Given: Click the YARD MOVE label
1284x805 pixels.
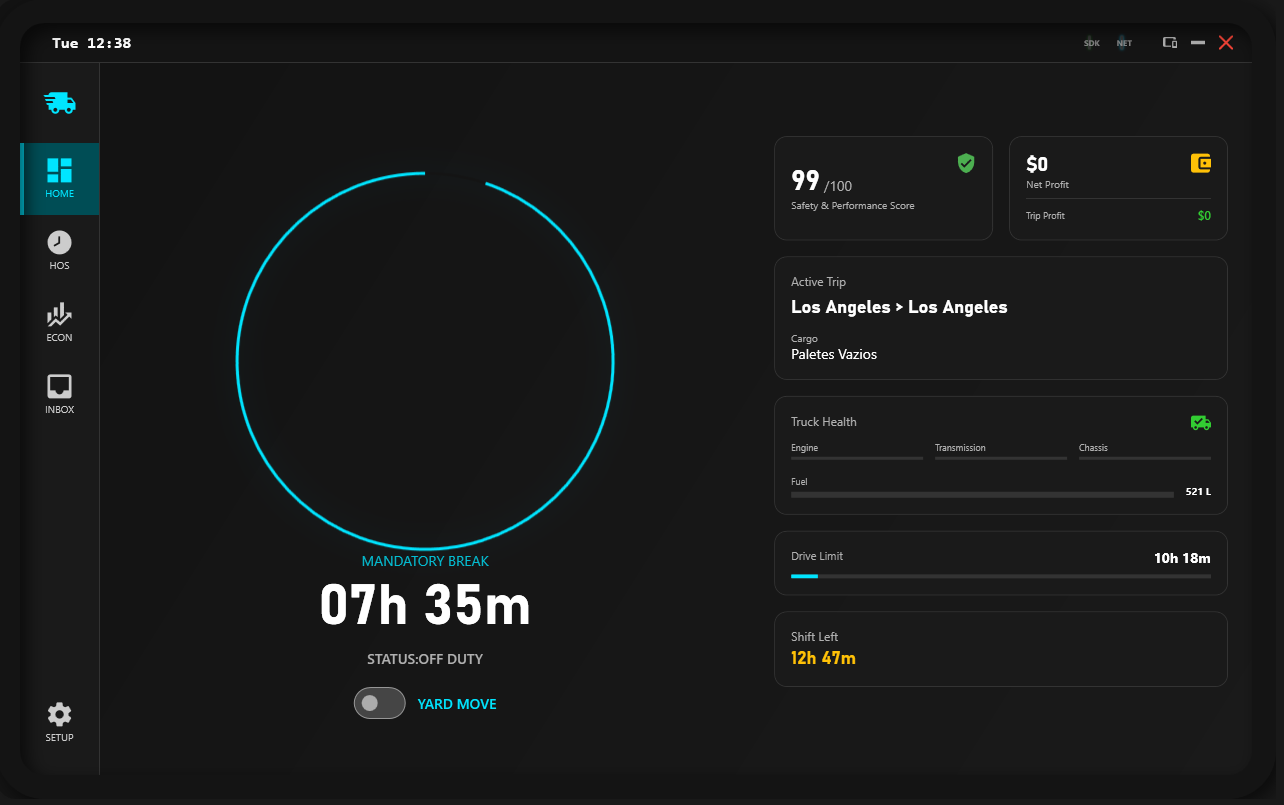Looking at the screenshot, I should coord(457,704).
